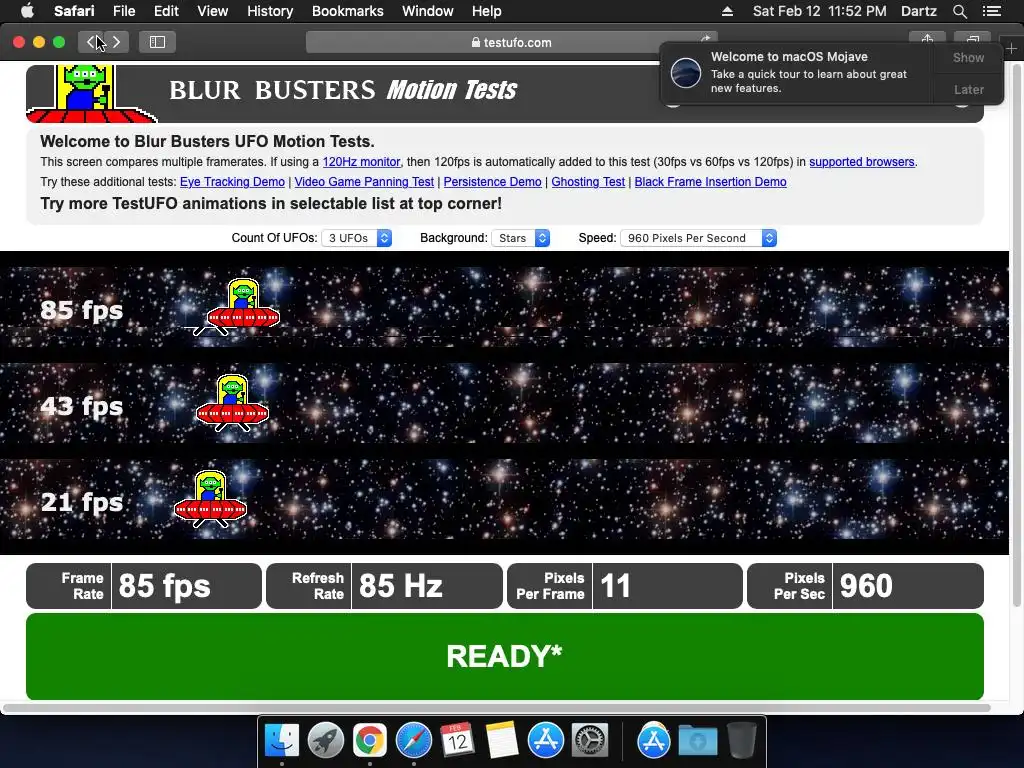Click the date and time in menu bar
The image size is (1024, 768).
tap(820, 11)
